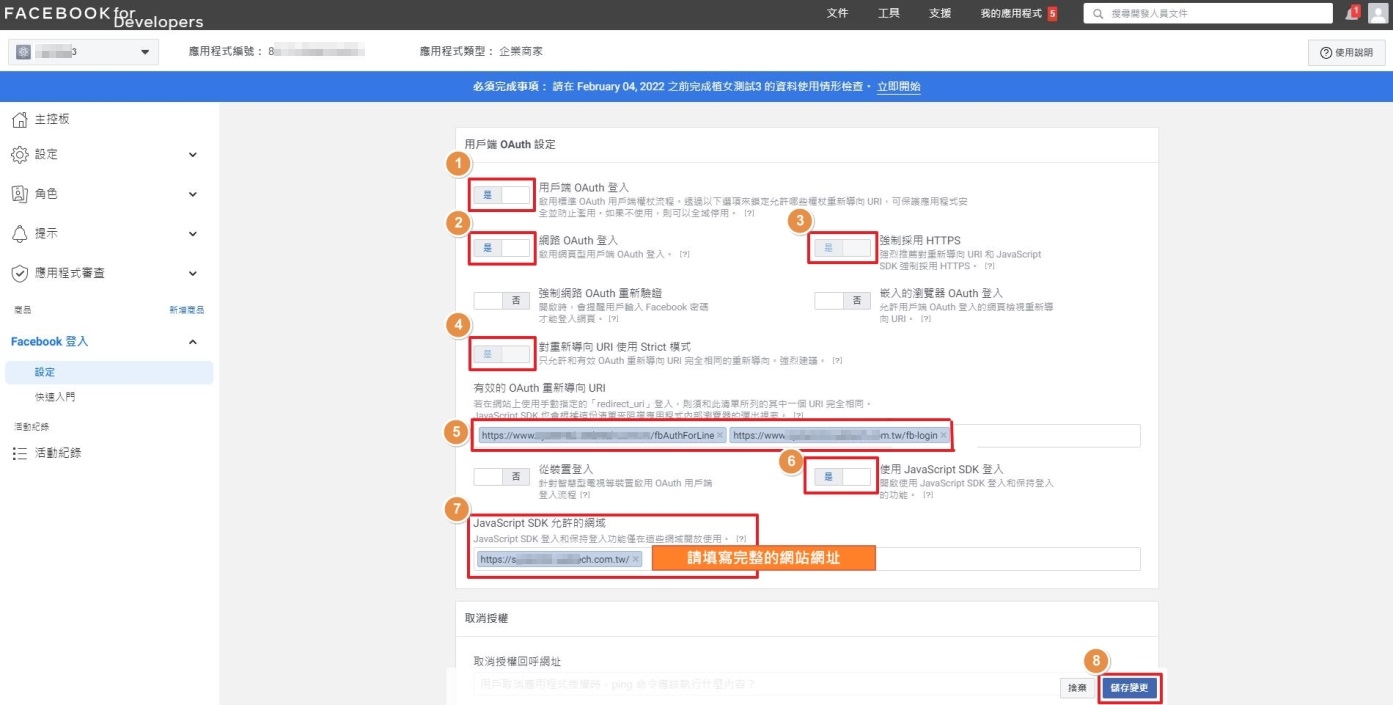Open the 文件 top menu
This screenshot has width=1393, height=705.
(837, 14)
